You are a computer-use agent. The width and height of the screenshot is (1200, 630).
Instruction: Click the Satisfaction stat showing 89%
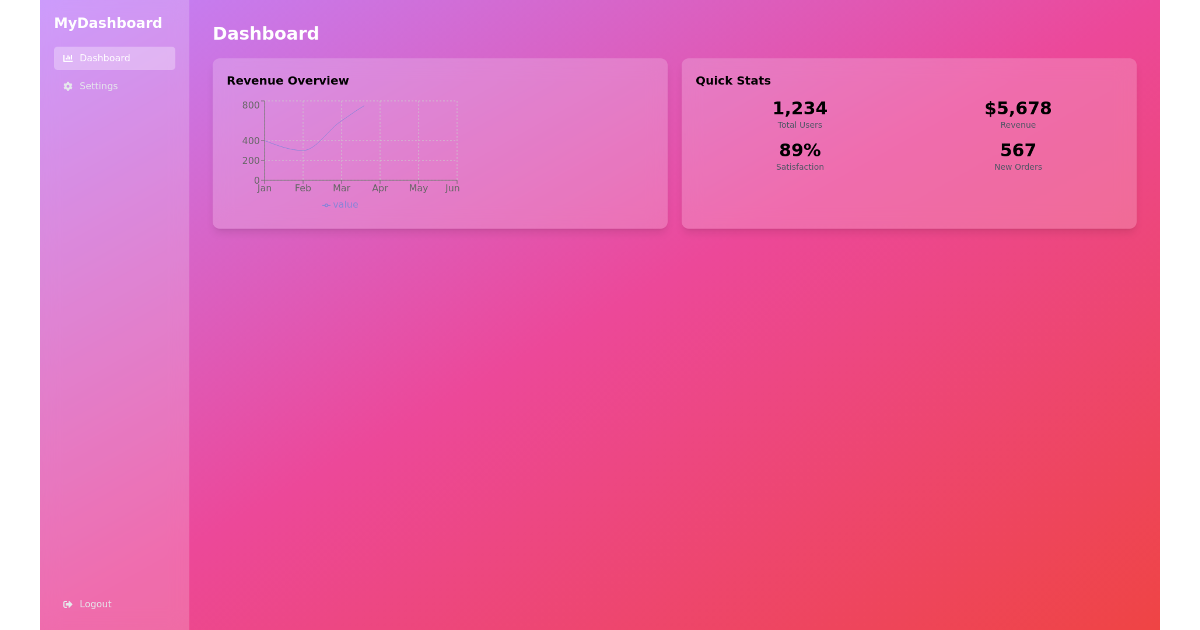click(799, 150)
